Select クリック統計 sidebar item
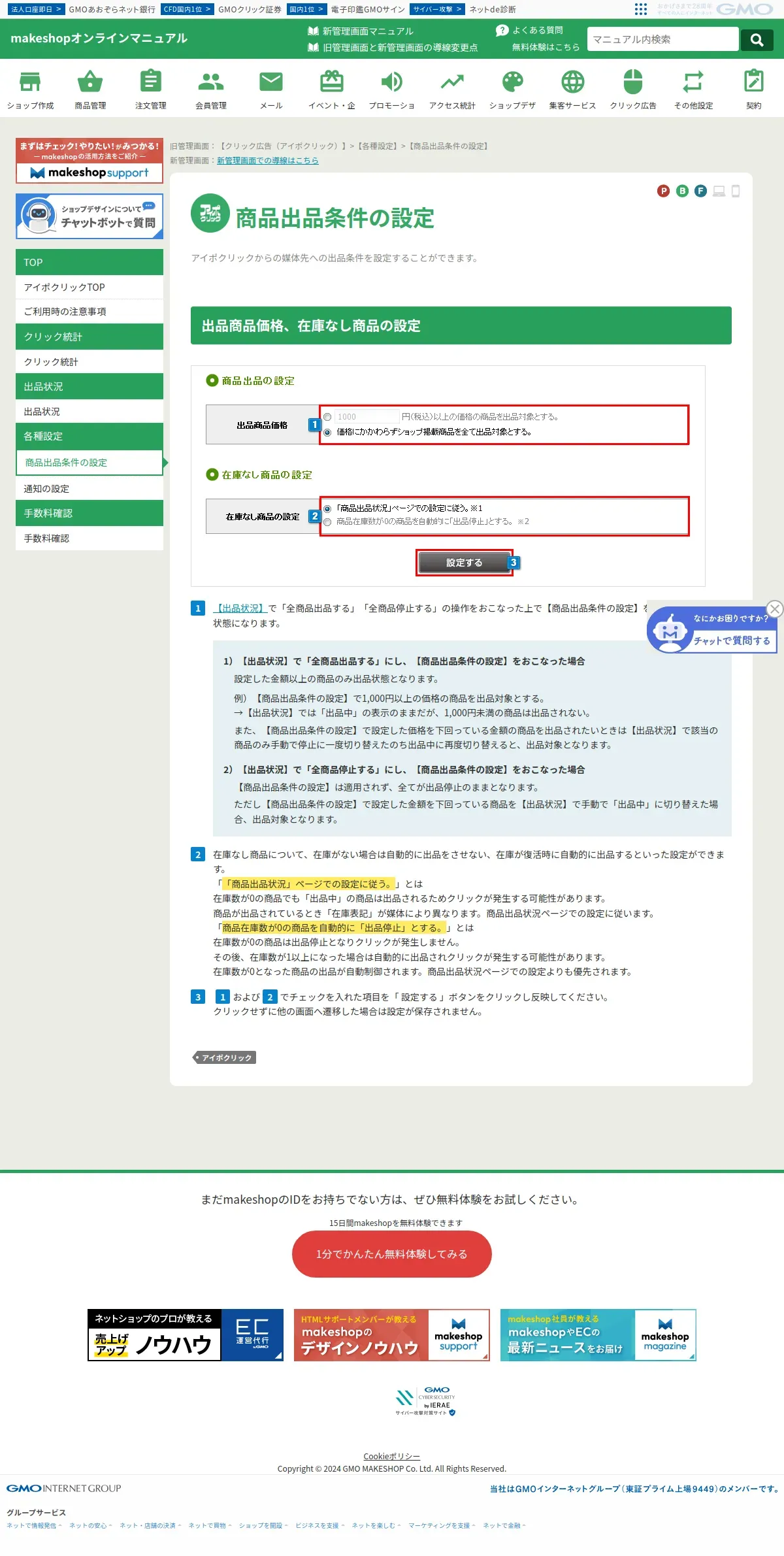The image size is (784, 1556). tap(90, 362)
